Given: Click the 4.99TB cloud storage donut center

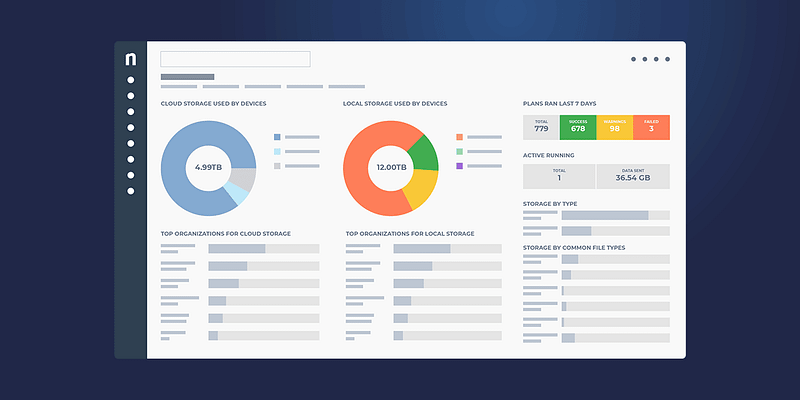Looking at the screenshot, I should 208,167.
